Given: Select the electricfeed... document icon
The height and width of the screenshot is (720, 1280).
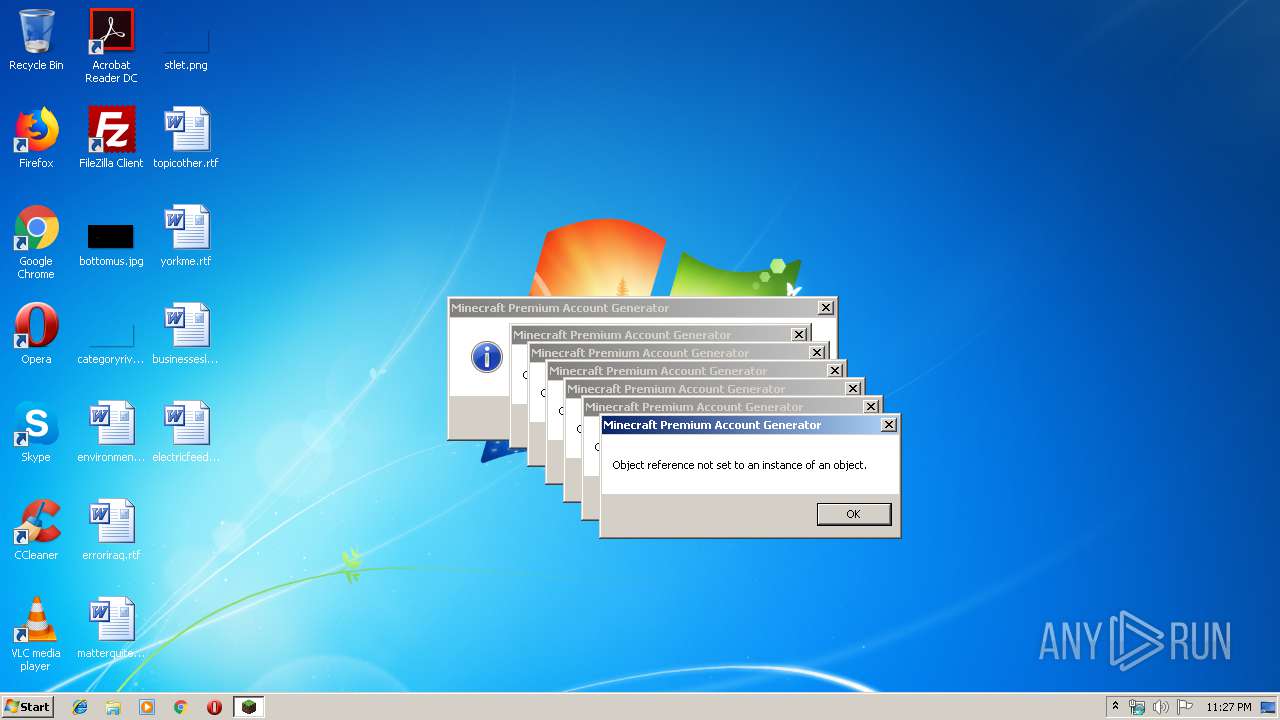Looking at the screenshot, I should coord(186,432).
